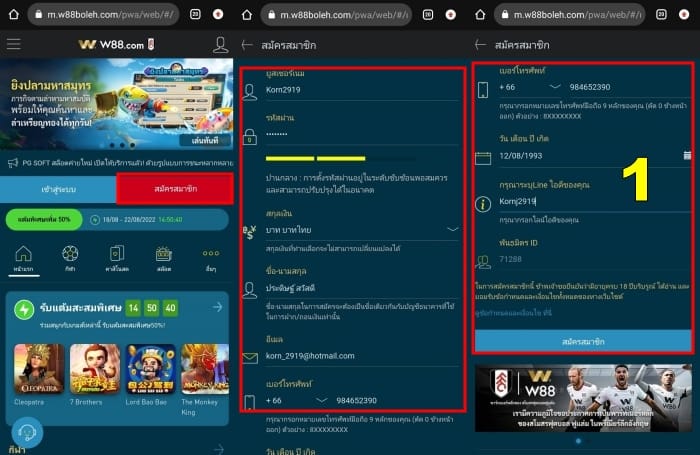Click the red สมัครสมาชิก button on home

[x=175, y=188]
